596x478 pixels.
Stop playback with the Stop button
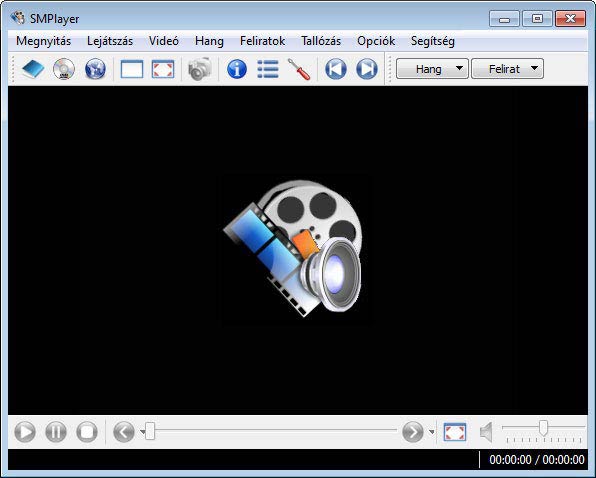[87, 432]
